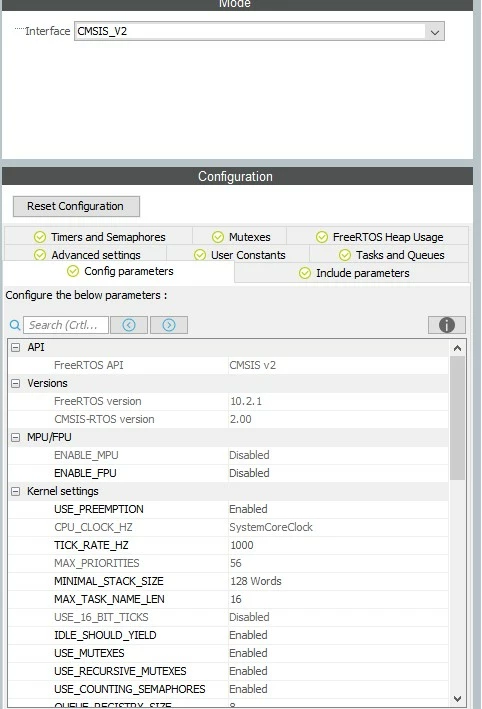Select the MAX_TASK_NAME_LEN parameter

[228, 600]
